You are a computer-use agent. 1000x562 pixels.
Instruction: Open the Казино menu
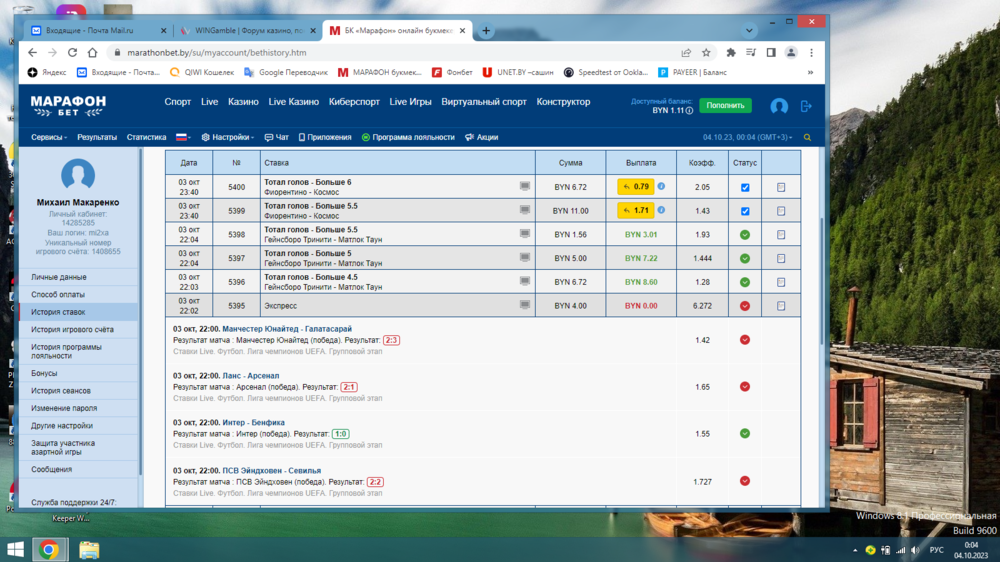243,102
